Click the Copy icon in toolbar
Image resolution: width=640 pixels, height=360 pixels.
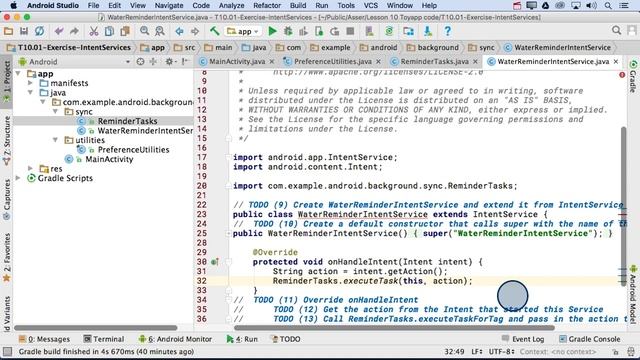coord(109,31)
